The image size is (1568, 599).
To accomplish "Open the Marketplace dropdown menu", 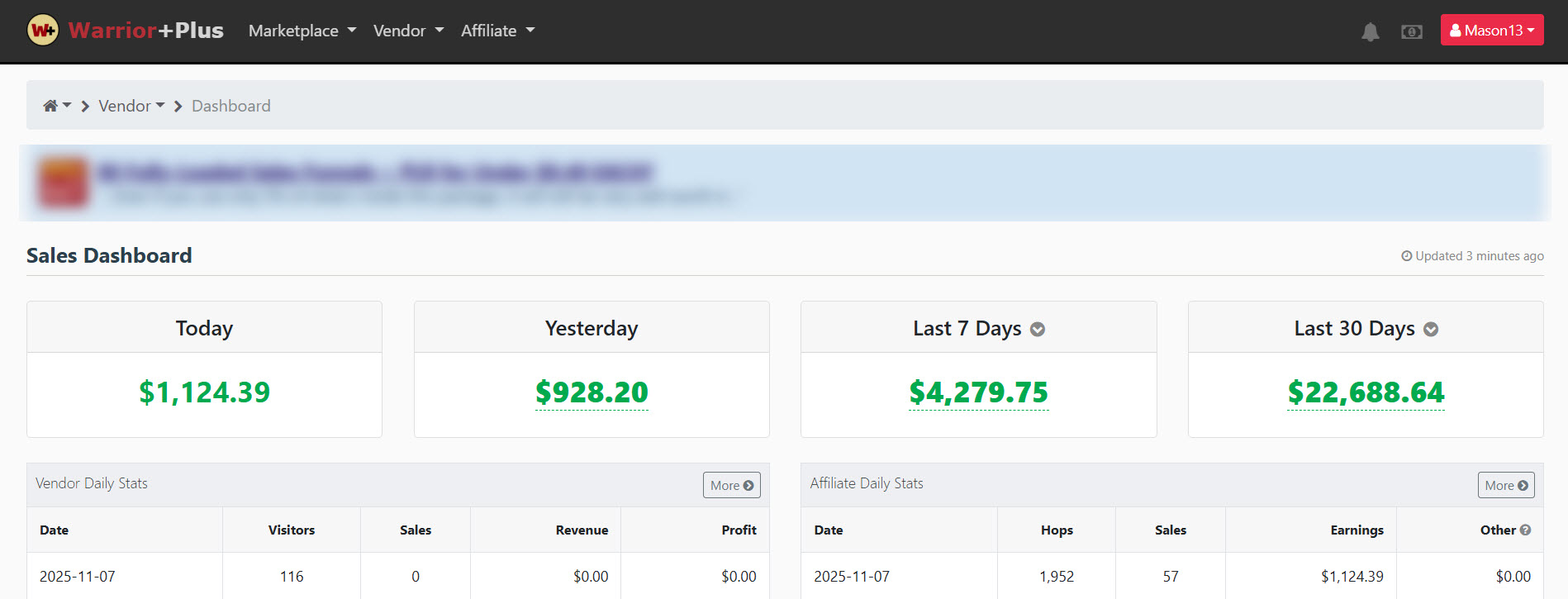I will [x=302, y=31].
